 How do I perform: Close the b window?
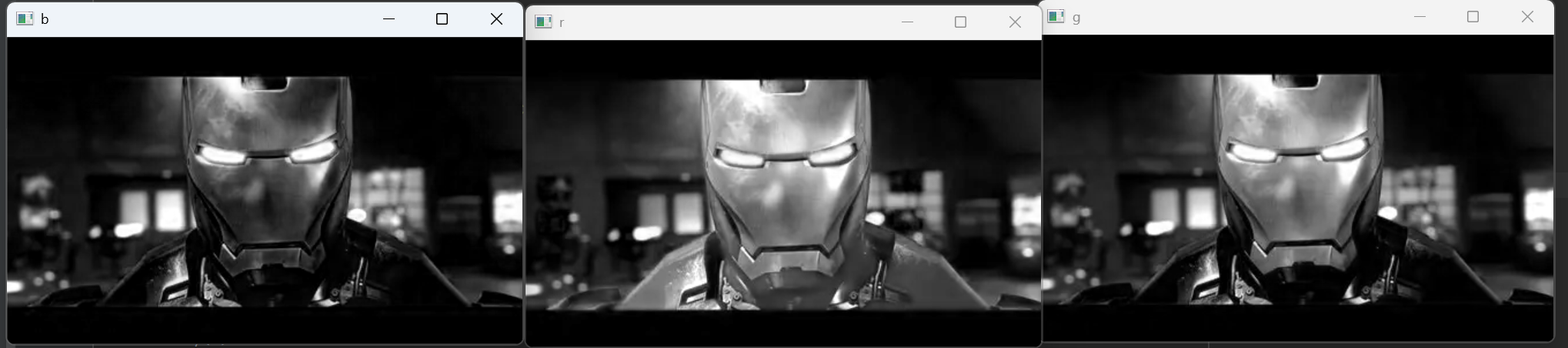(x=496, y=18)
